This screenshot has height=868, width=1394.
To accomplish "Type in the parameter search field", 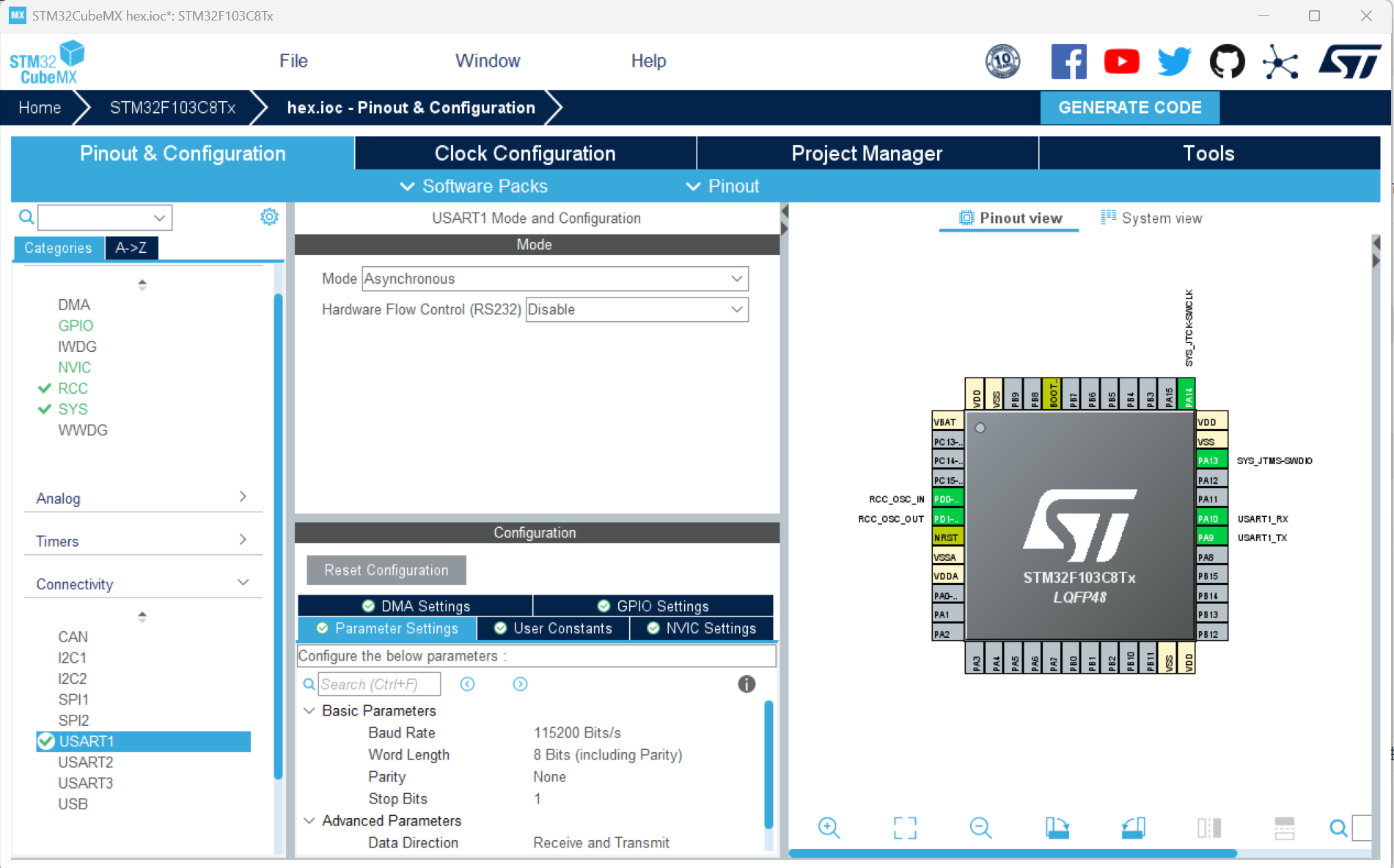I will 378,684.
